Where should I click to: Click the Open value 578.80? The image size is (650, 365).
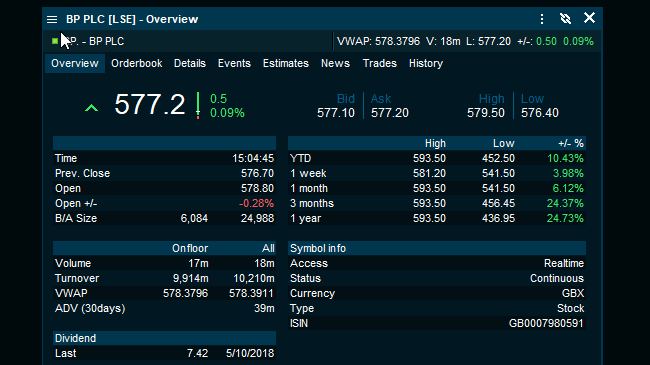coord(257,188)
